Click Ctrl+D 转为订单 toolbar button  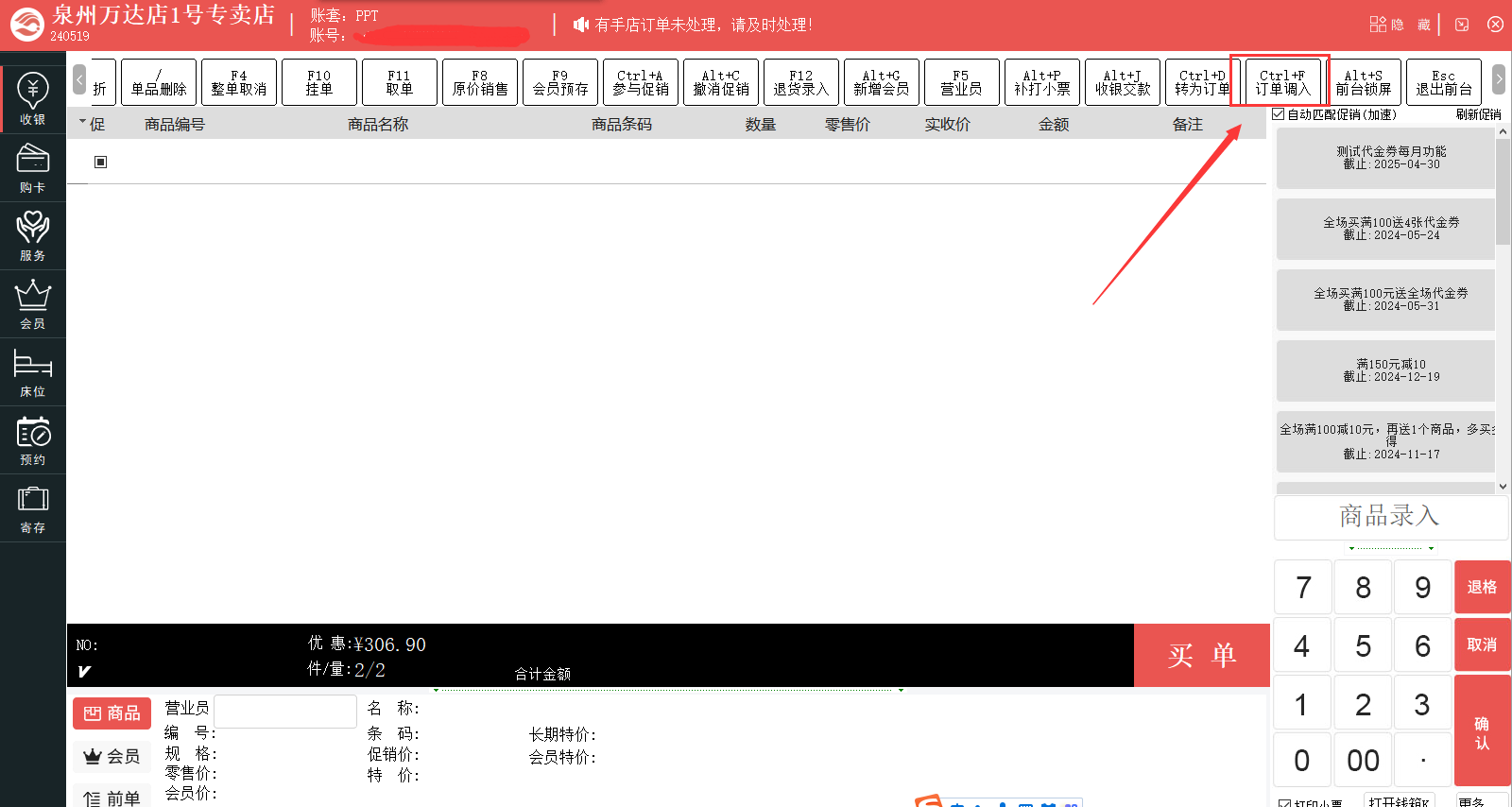click(x=1201, y=82)
